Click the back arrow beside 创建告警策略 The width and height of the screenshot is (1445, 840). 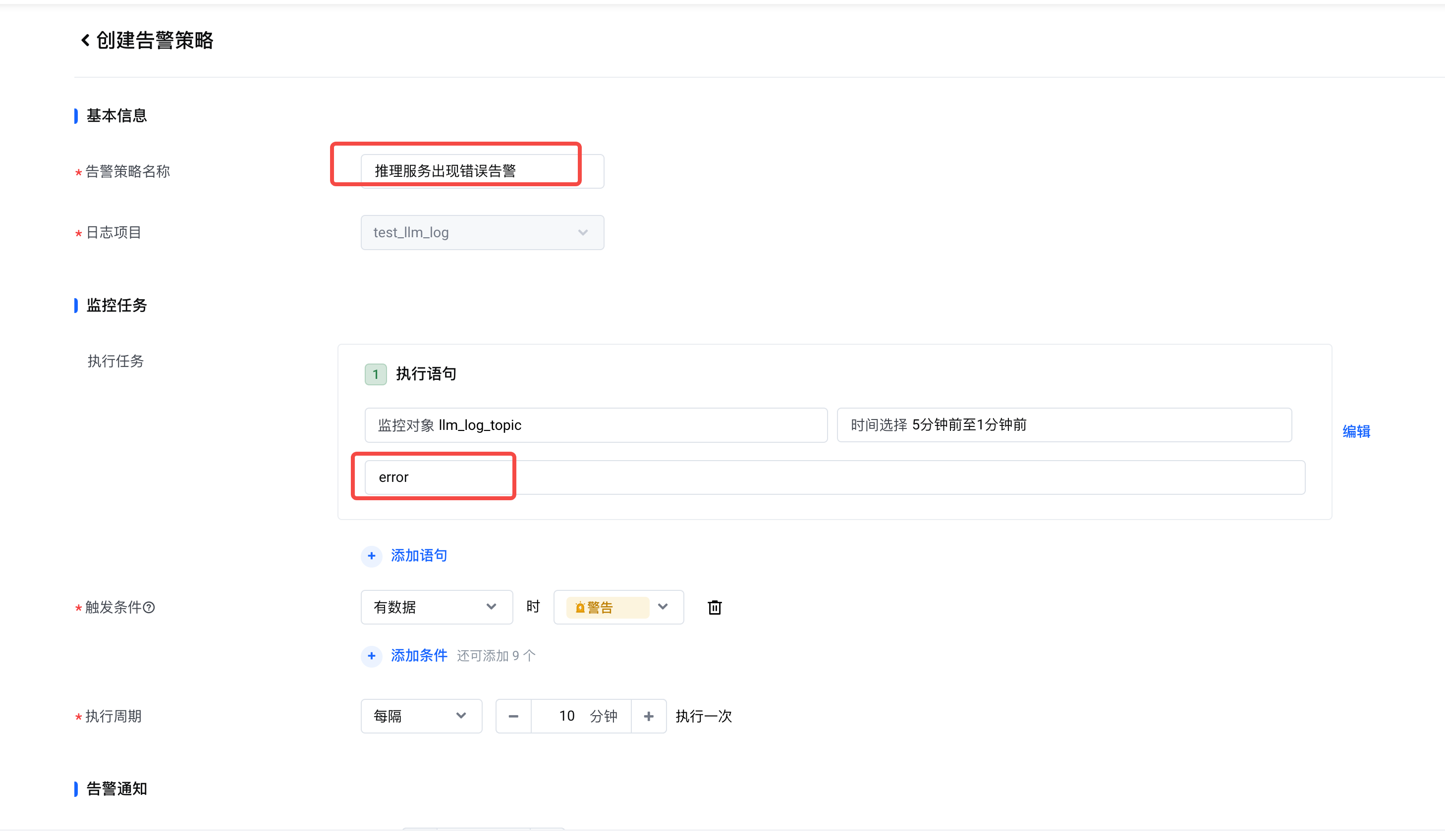(x=85, y=40)
